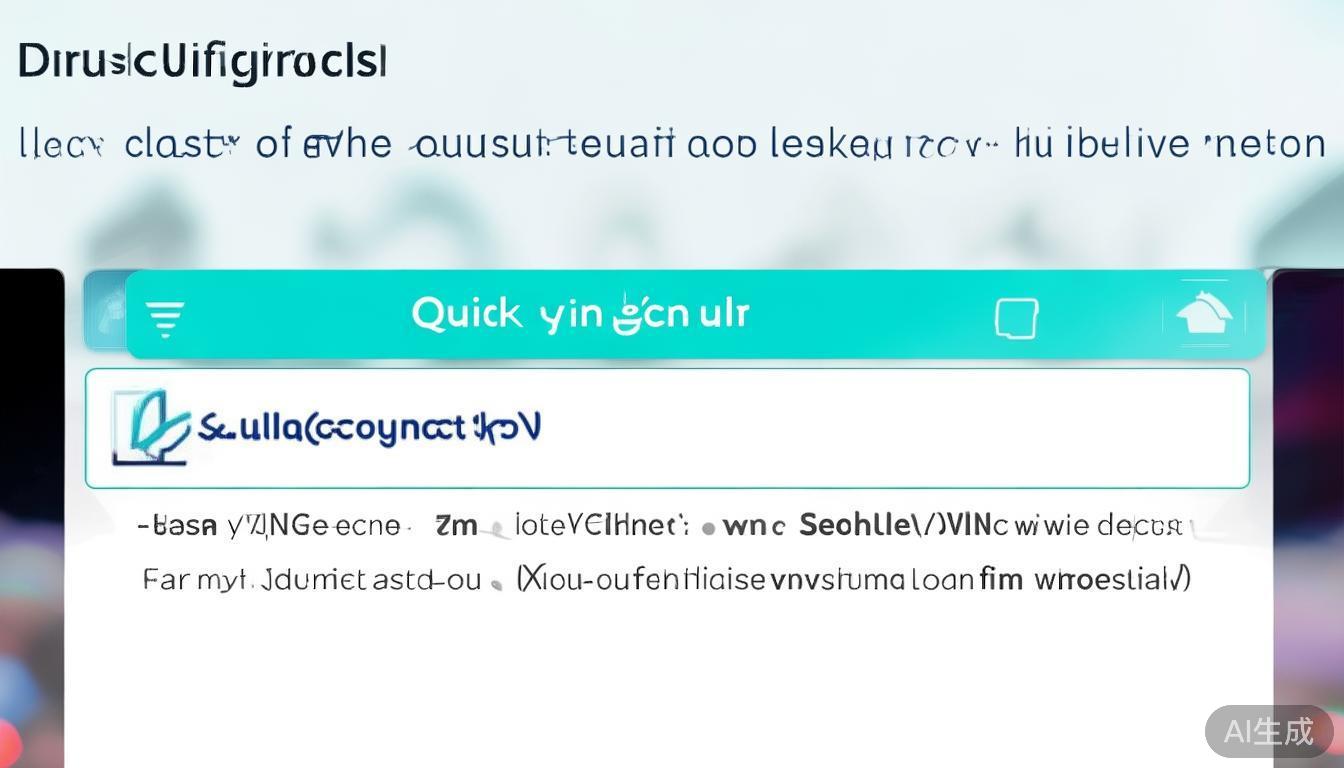Viewport: 1344px width, 768px height.
Task: Click the rounded square icon in teal bar
Action: click(1016, 319)
